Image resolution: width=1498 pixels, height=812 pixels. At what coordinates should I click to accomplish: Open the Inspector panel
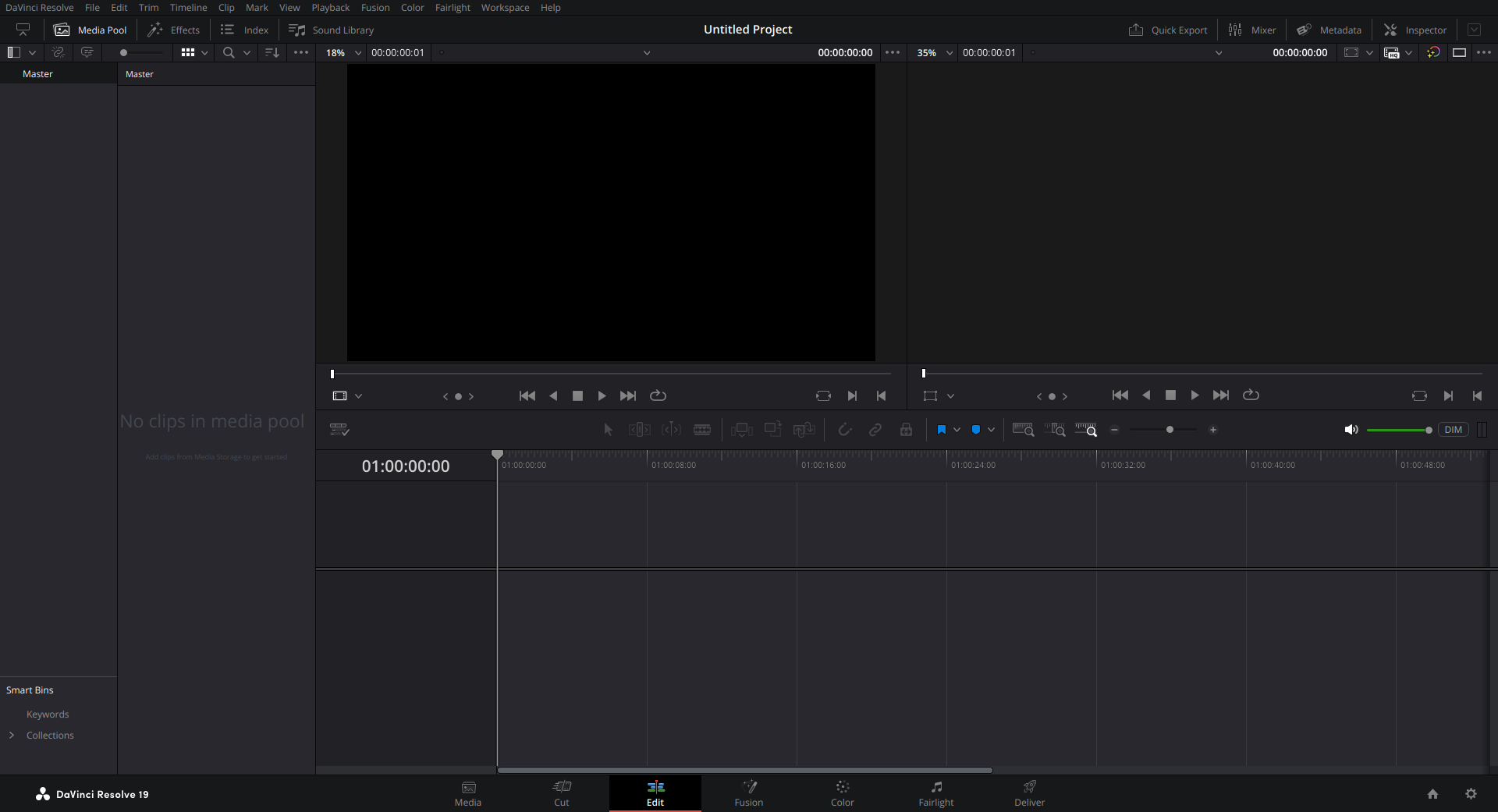1415,30
